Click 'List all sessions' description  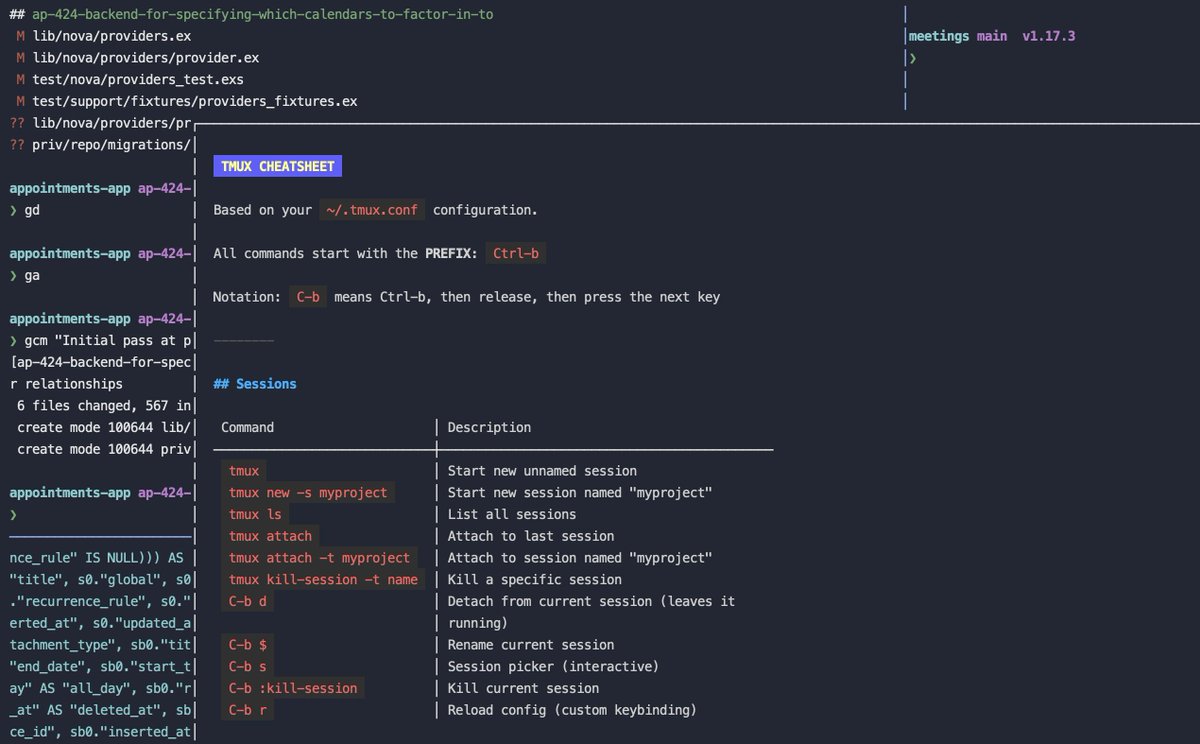pos(512,514)
